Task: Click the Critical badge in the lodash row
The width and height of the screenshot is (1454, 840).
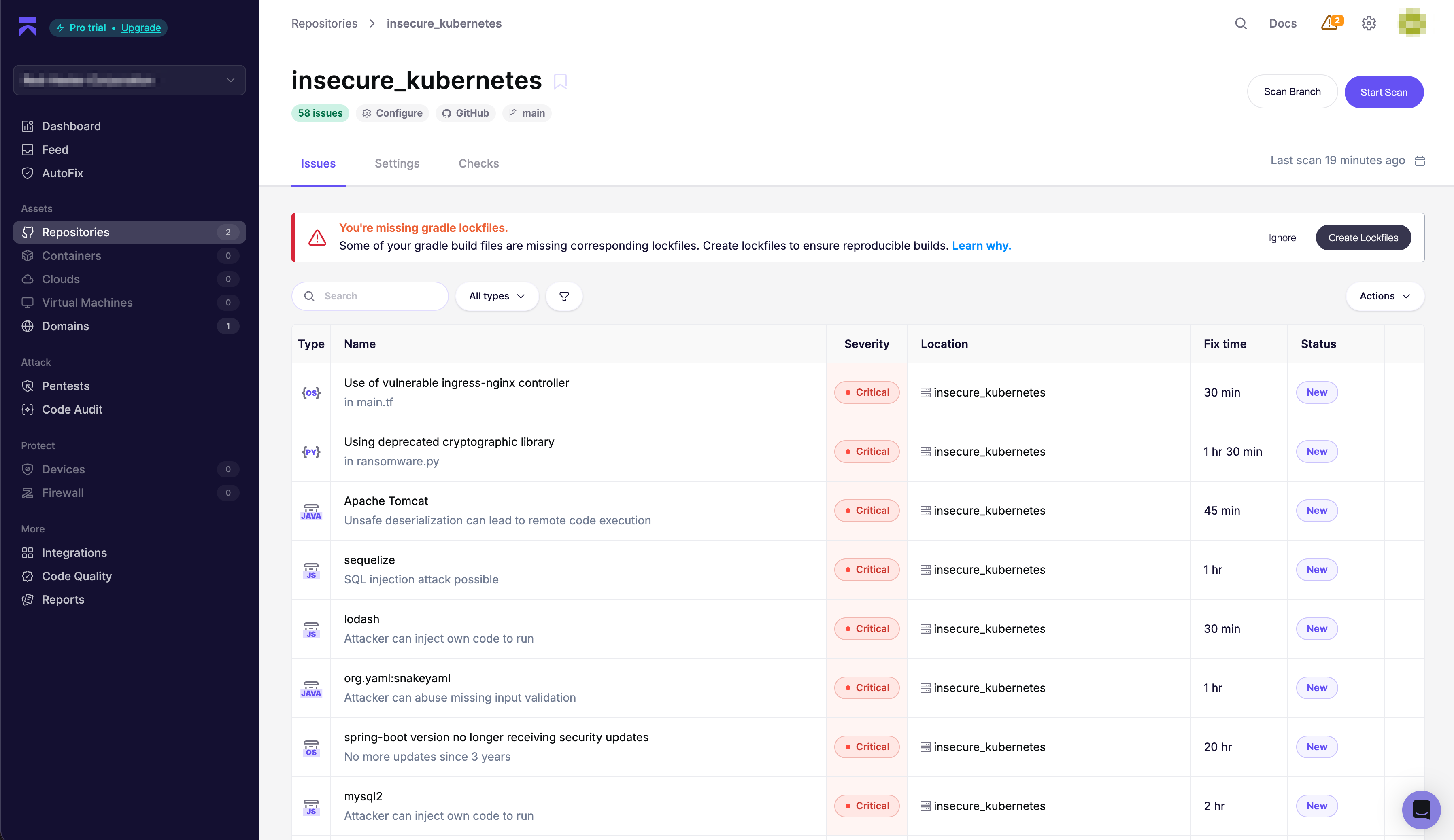Action: pos(867,629)
